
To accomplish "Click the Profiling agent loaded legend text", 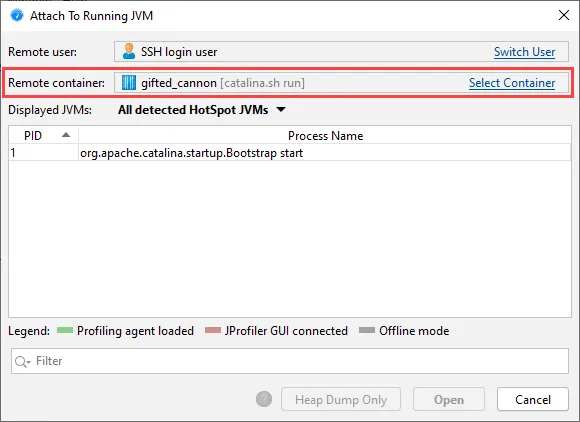I will 135,331.
